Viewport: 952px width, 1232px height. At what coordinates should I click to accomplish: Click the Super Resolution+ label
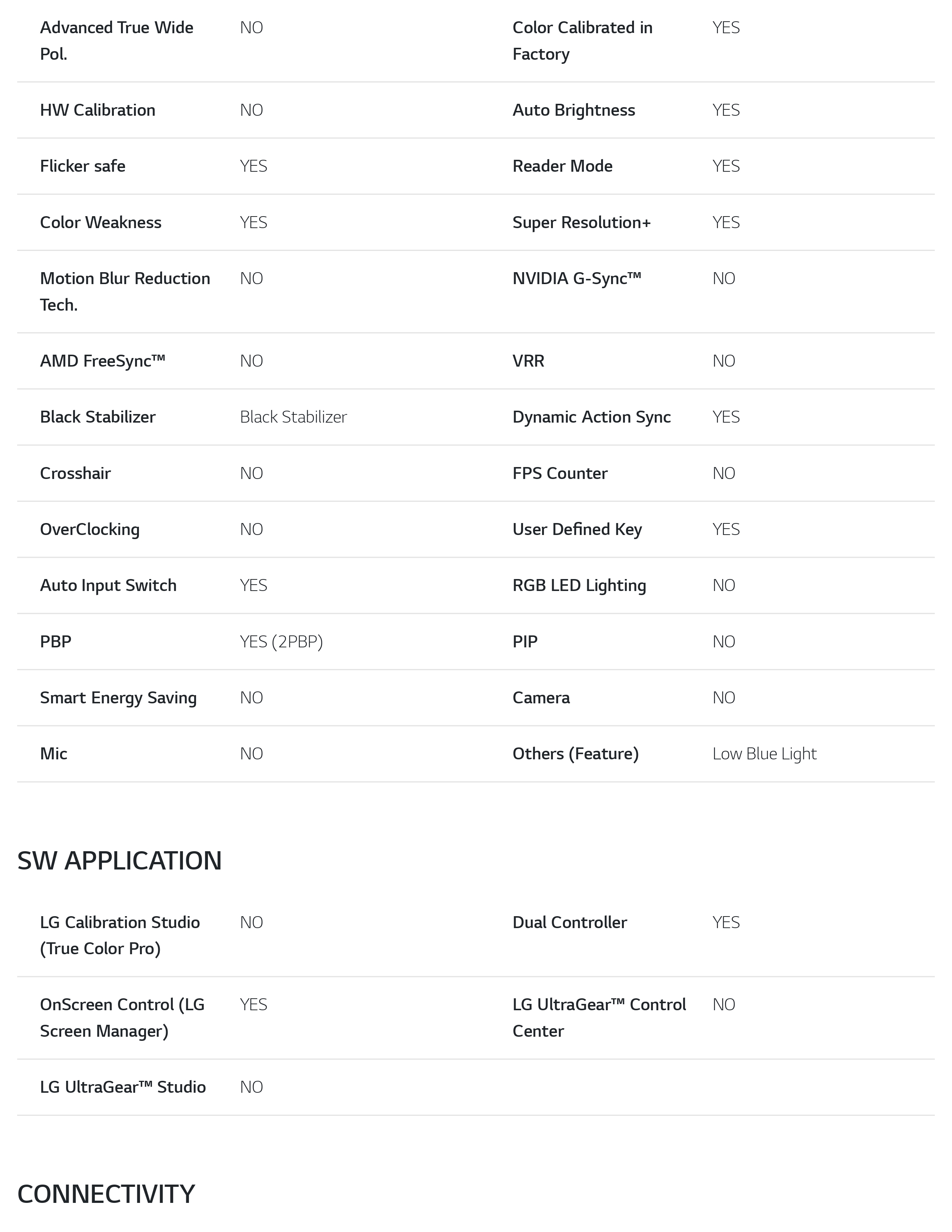click(x=581, y=222)
